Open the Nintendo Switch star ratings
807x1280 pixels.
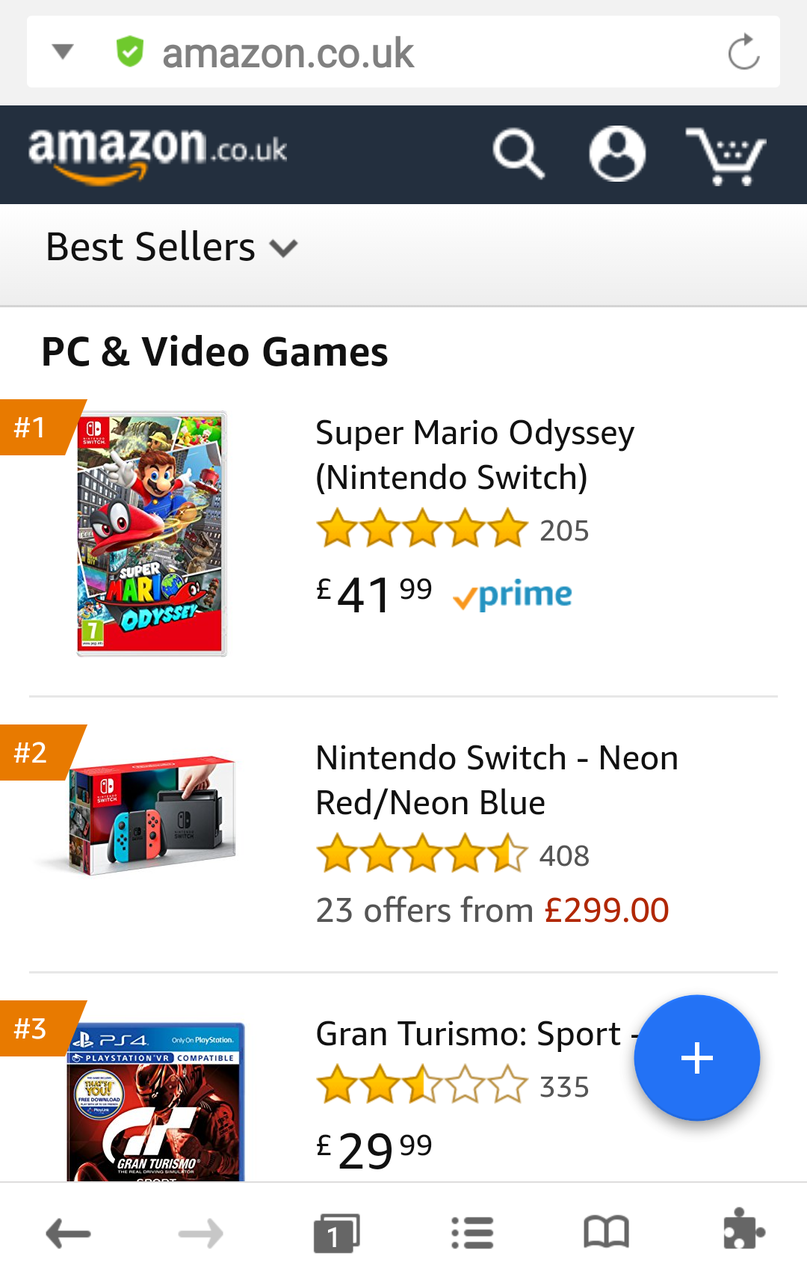(421, 855)
